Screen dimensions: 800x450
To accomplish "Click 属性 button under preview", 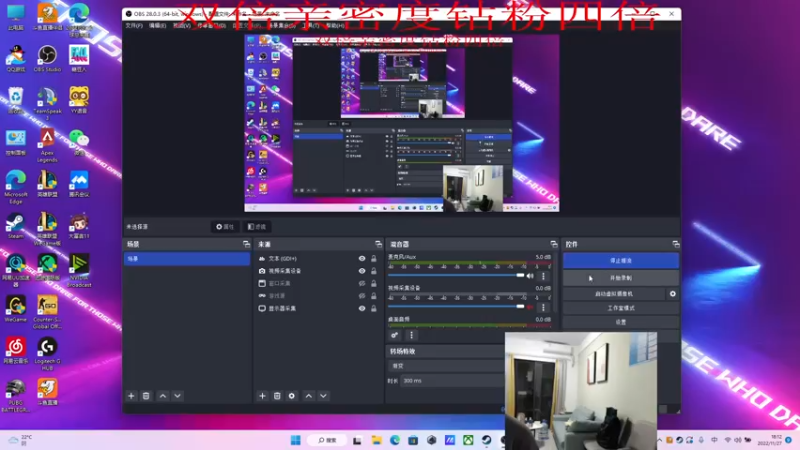I will 225,227.
